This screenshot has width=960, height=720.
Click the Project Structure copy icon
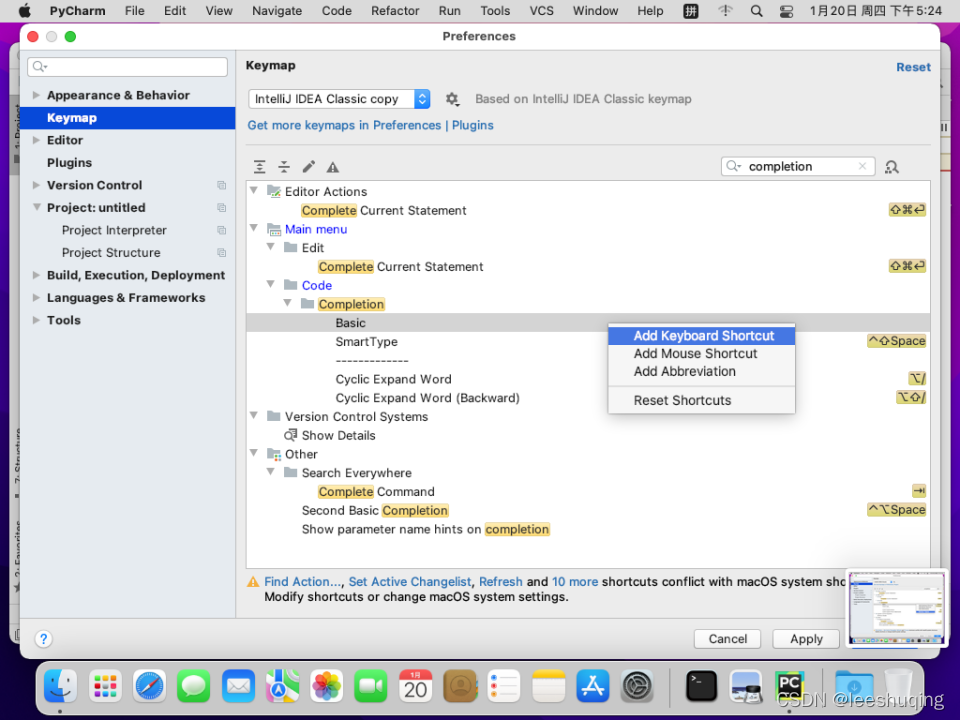click(x=222, y=253)
